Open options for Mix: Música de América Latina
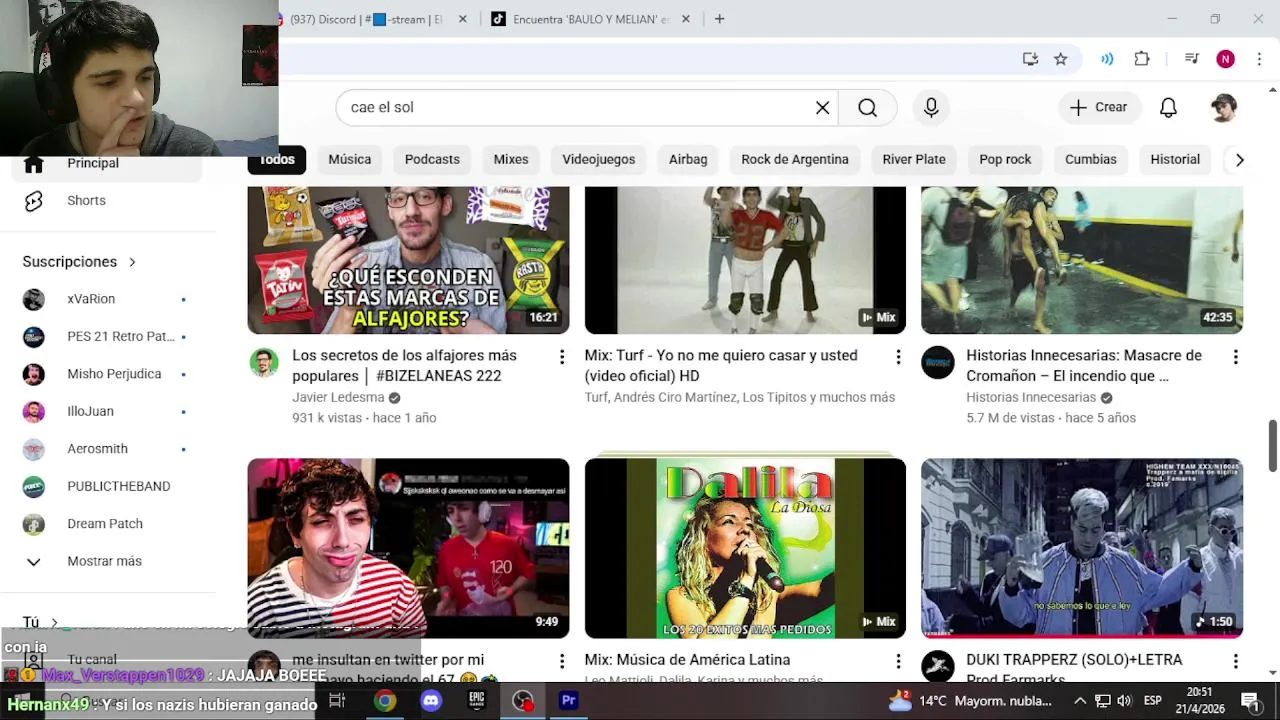The width and height of the screenshot is (1280, 720). (898, 661)
